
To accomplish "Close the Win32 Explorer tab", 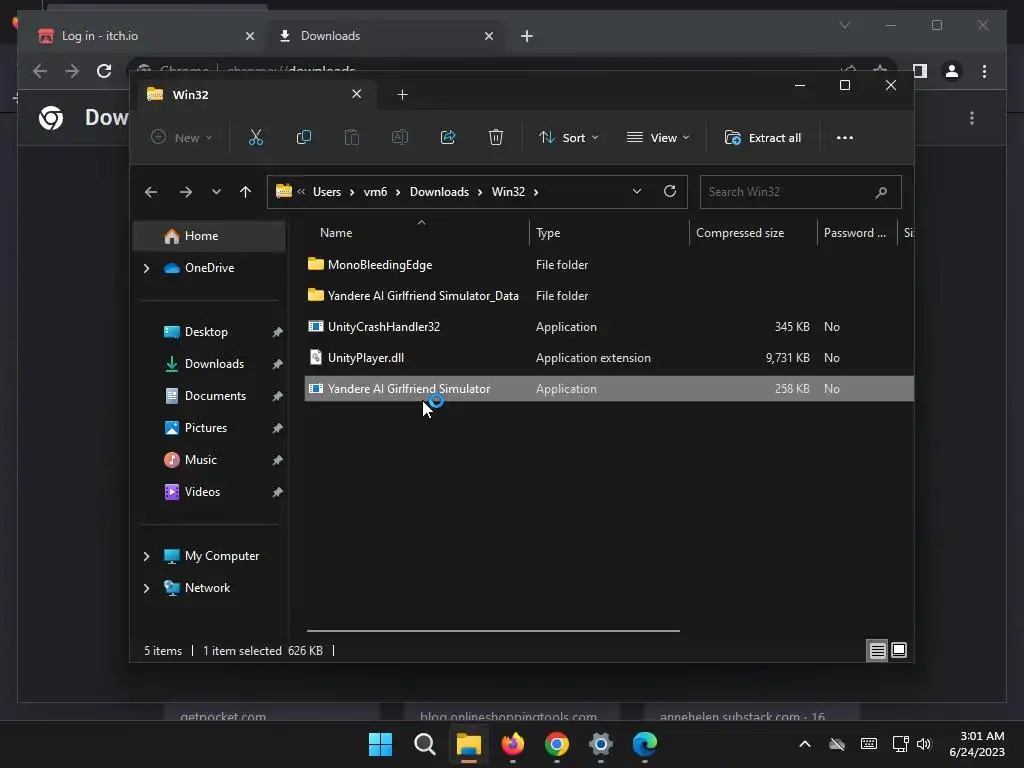I will (357, 94).
